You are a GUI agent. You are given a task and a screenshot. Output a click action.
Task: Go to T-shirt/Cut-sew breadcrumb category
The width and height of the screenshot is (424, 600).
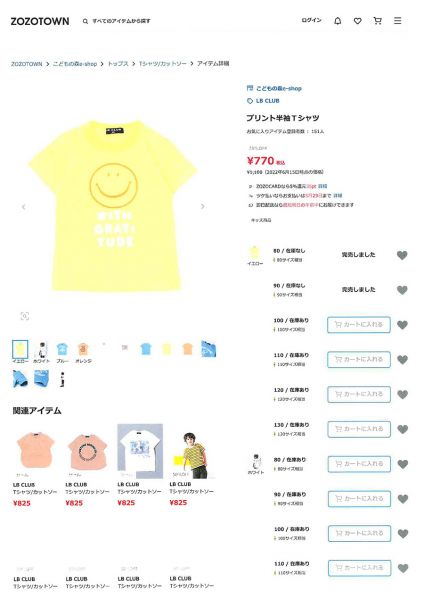point(163,64)
